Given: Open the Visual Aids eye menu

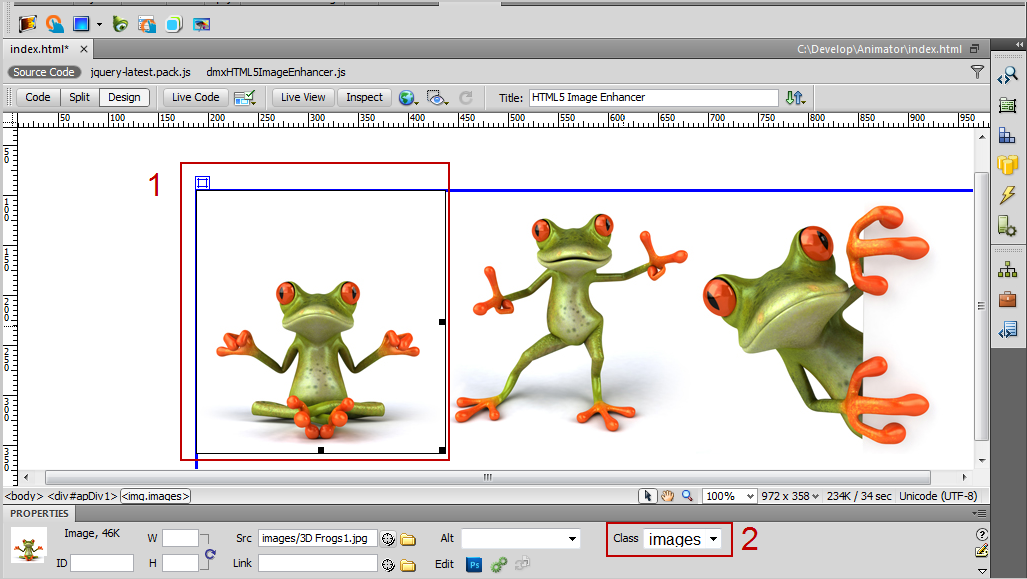Looking at the screenshot, I should pyautogui.click(x=437, y=98).
